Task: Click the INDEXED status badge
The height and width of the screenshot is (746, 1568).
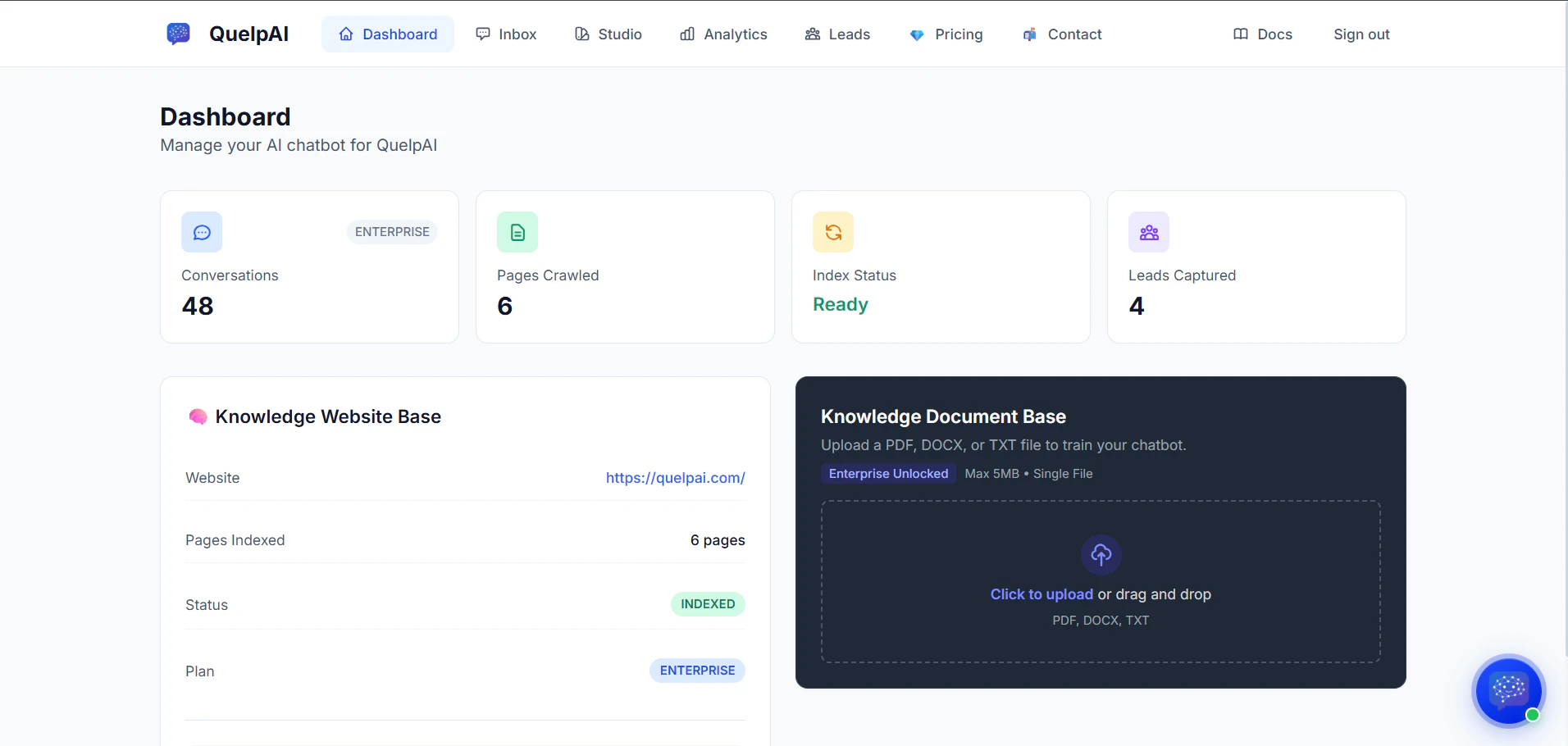Action: (708, 604)
